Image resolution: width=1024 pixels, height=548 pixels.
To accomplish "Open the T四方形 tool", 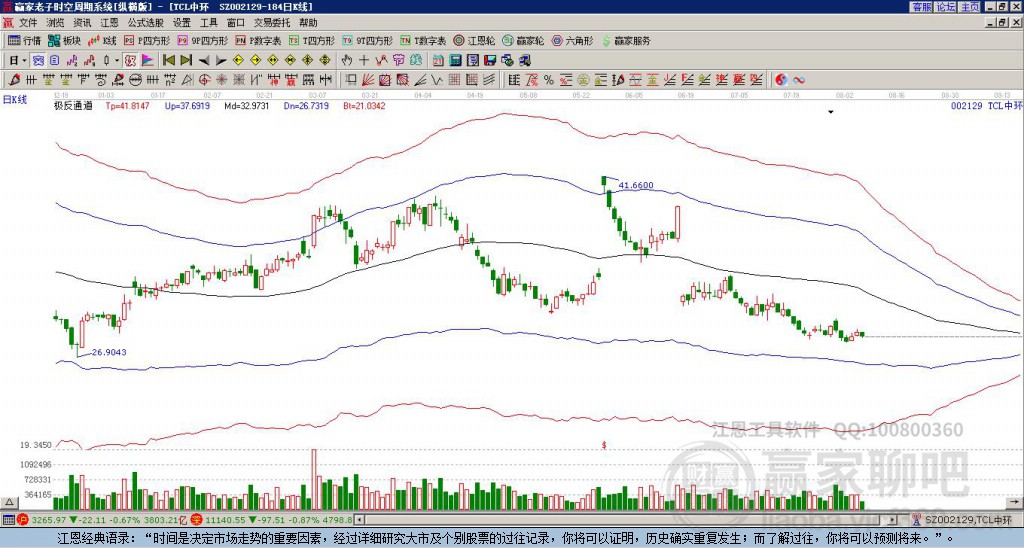I will (x=312, y=40).
